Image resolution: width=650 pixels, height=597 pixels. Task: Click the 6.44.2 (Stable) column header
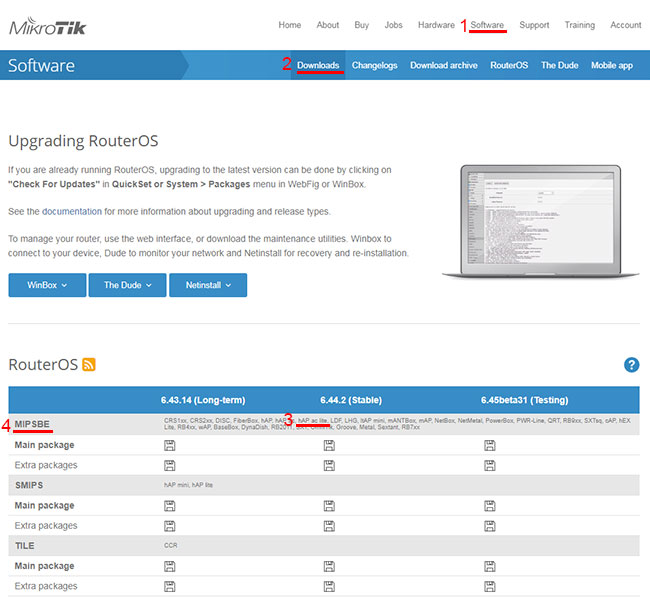pos(351,400)
